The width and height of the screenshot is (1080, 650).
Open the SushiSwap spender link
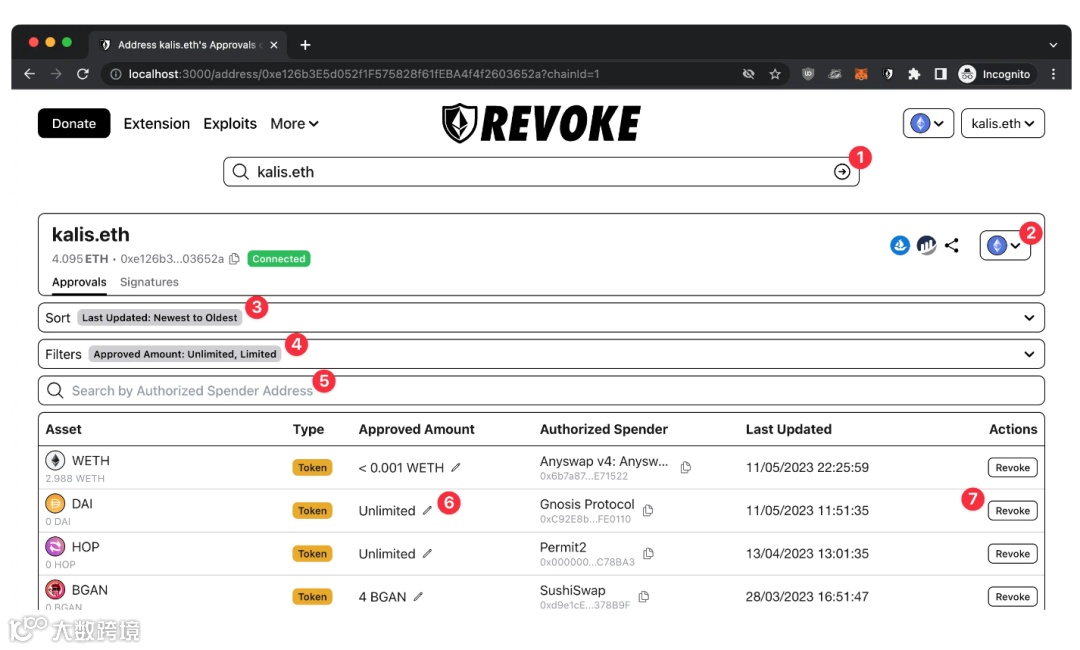pyautogui.click(x=572, y=590)
